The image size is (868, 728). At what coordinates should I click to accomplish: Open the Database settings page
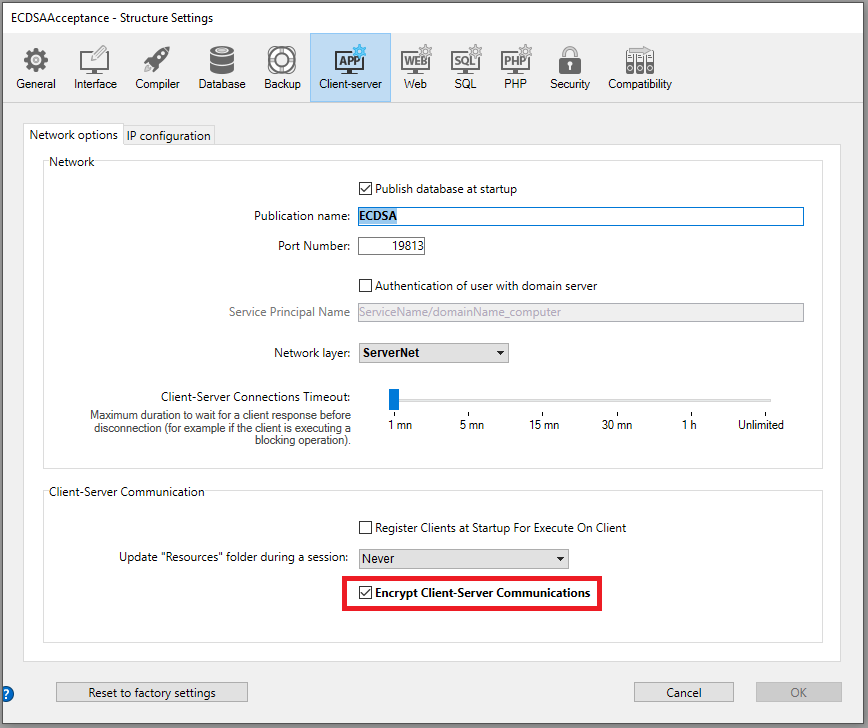[x=222, y=68]
